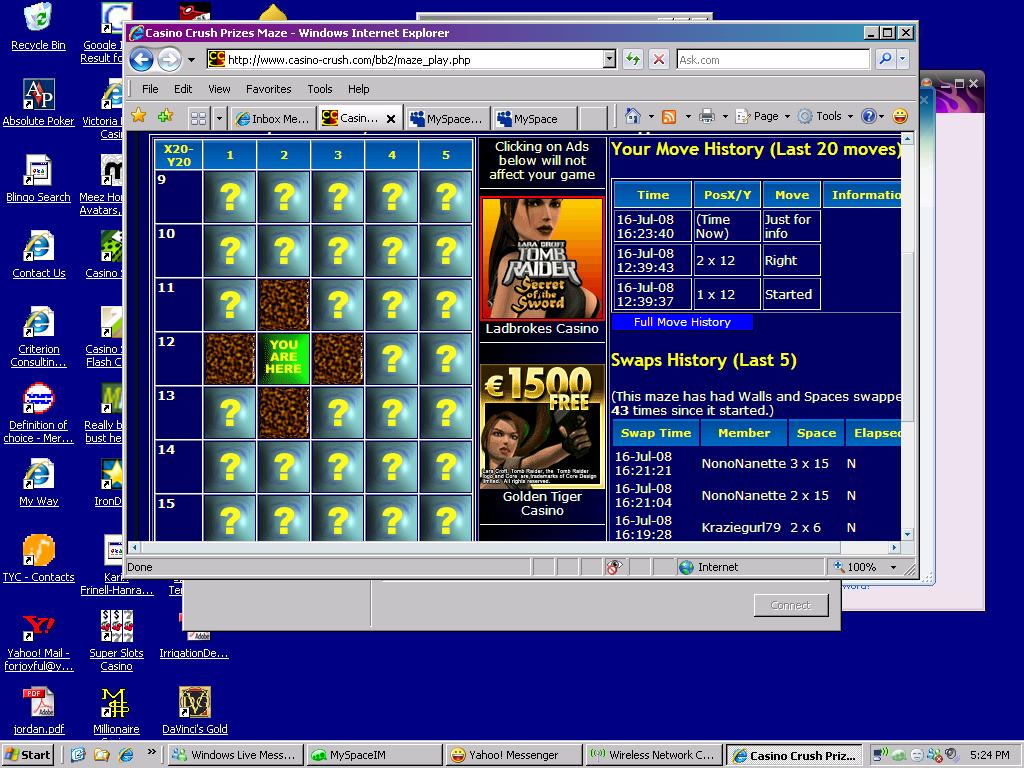Expand the Feeds dropdown arrow
Viewport: 1024px width, 768px height.
[x=688, y=116]
